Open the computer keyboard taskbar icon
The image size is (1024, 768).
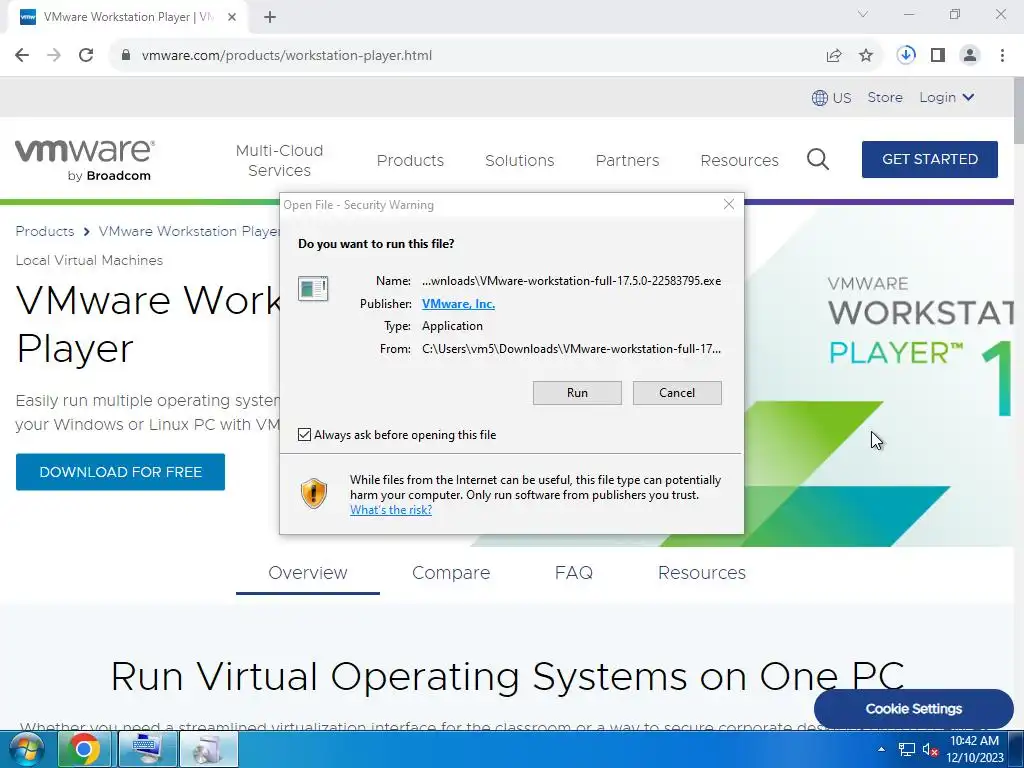[x=146, y=749]
